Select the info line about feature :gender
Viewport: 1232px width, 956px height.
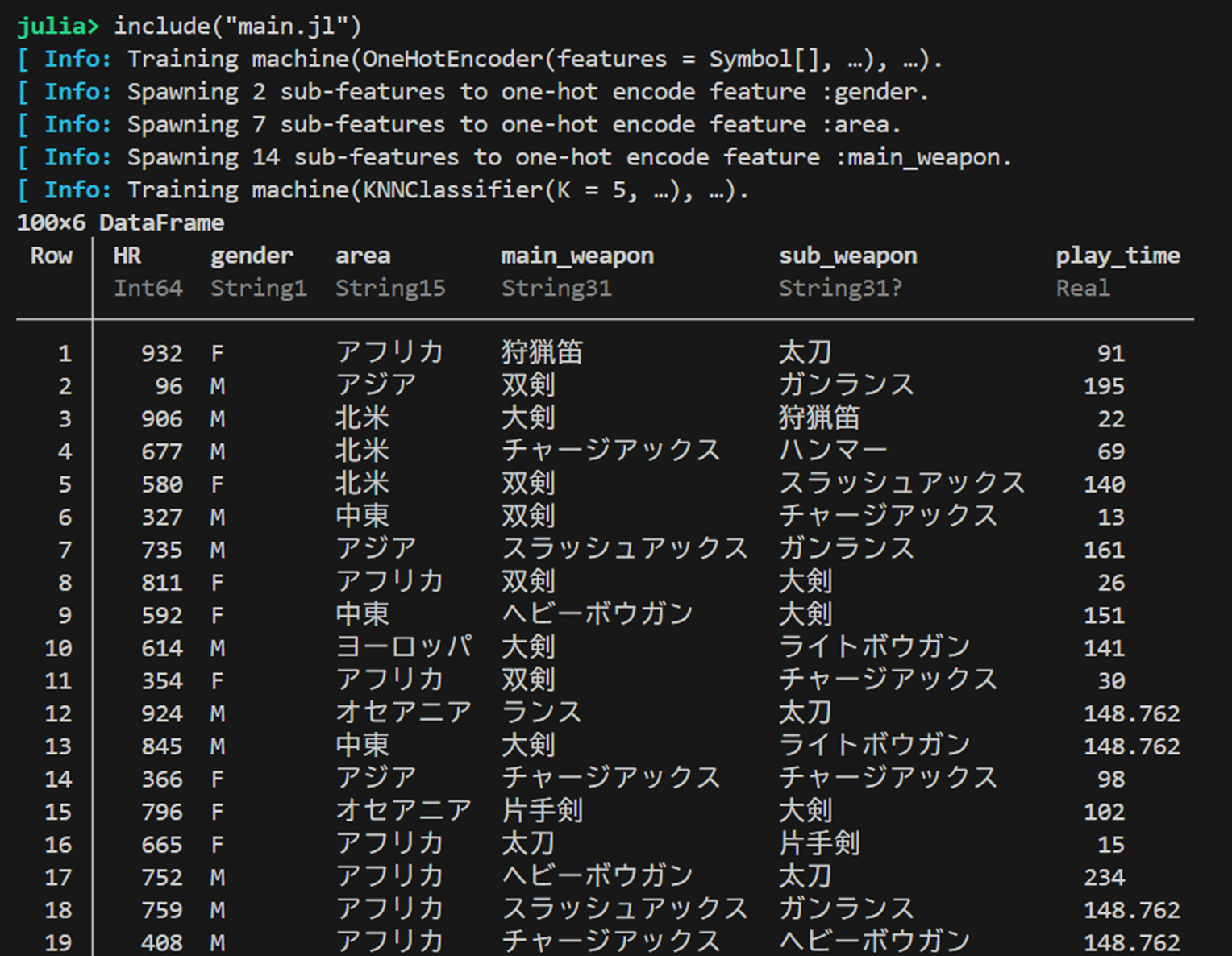click(x=473, y=93)
